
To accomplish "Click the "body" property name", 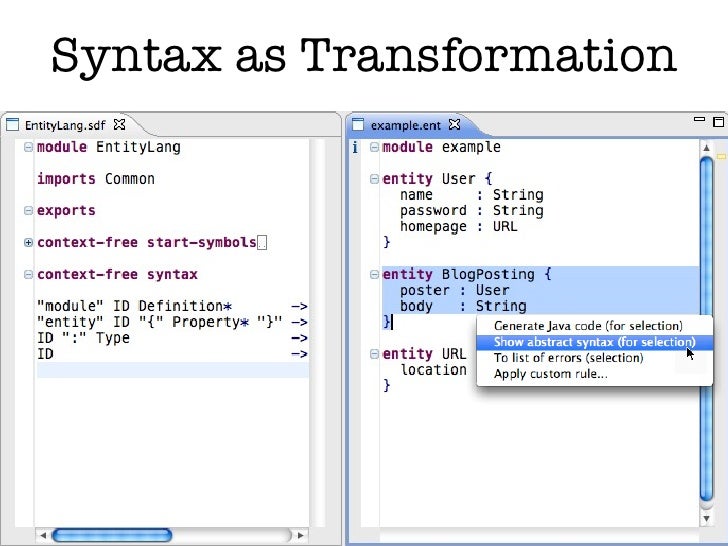I will (x=416, y=306).
